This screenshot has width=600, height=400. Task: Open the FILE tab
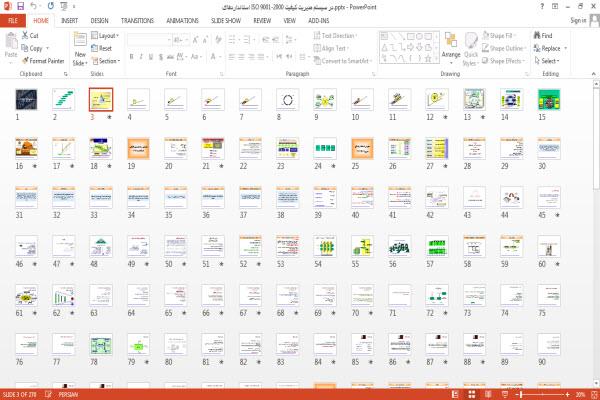click(13, 21)
